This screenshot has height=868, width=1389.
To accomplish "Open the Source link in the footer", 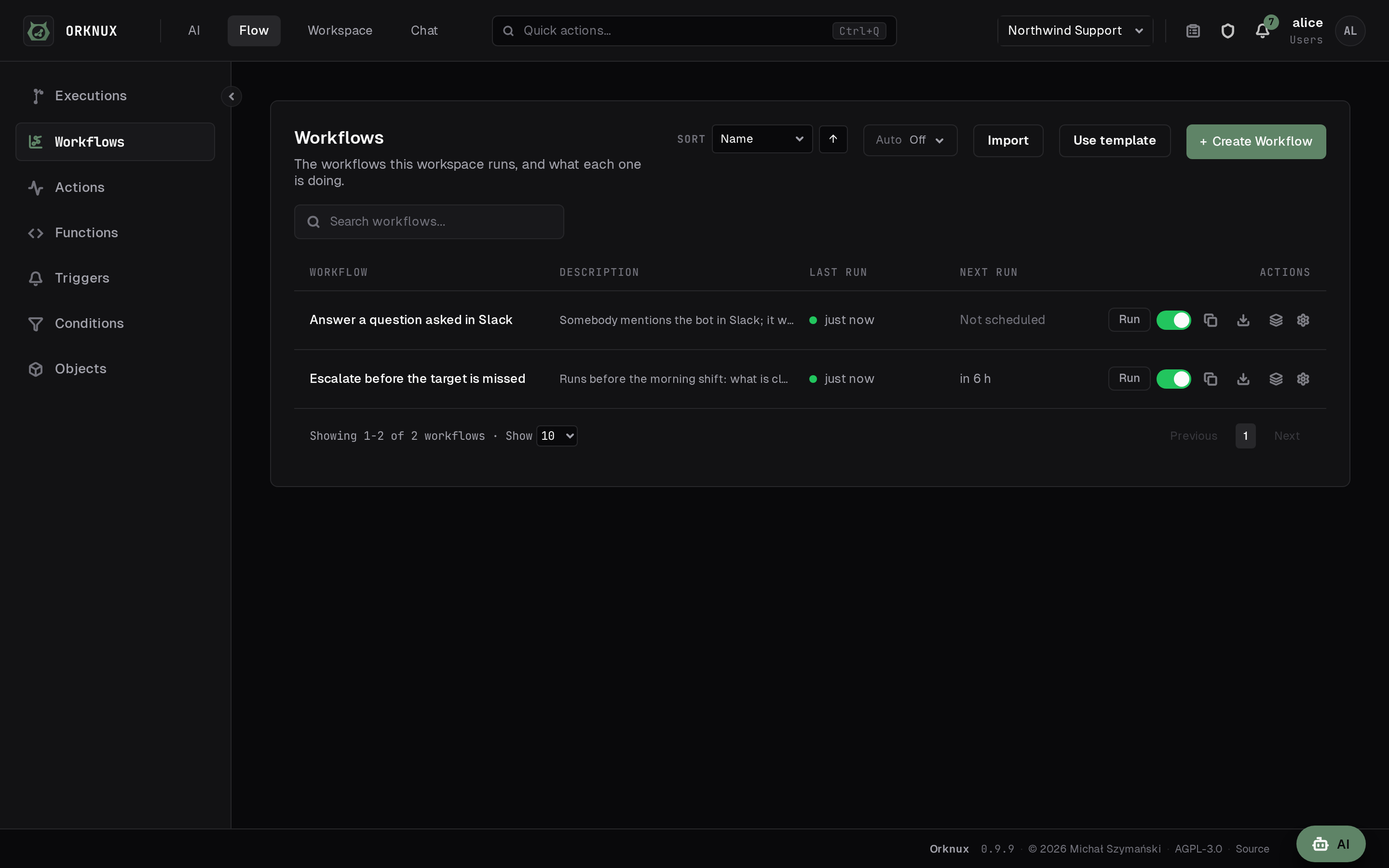I will [x=1253, y=849].
